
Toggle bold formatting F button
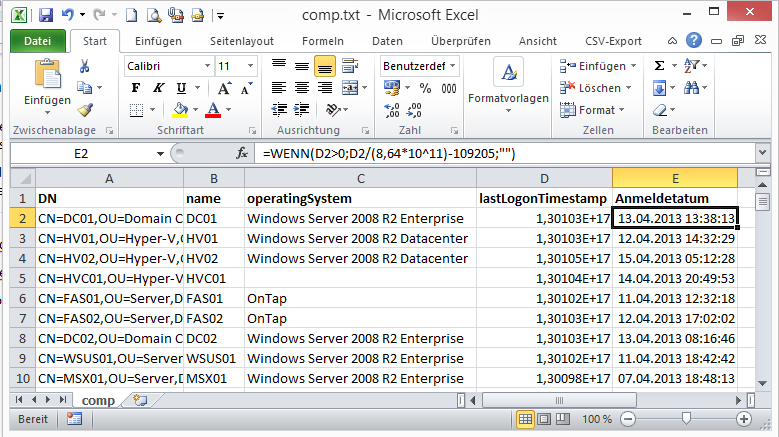tap(136, 88)
